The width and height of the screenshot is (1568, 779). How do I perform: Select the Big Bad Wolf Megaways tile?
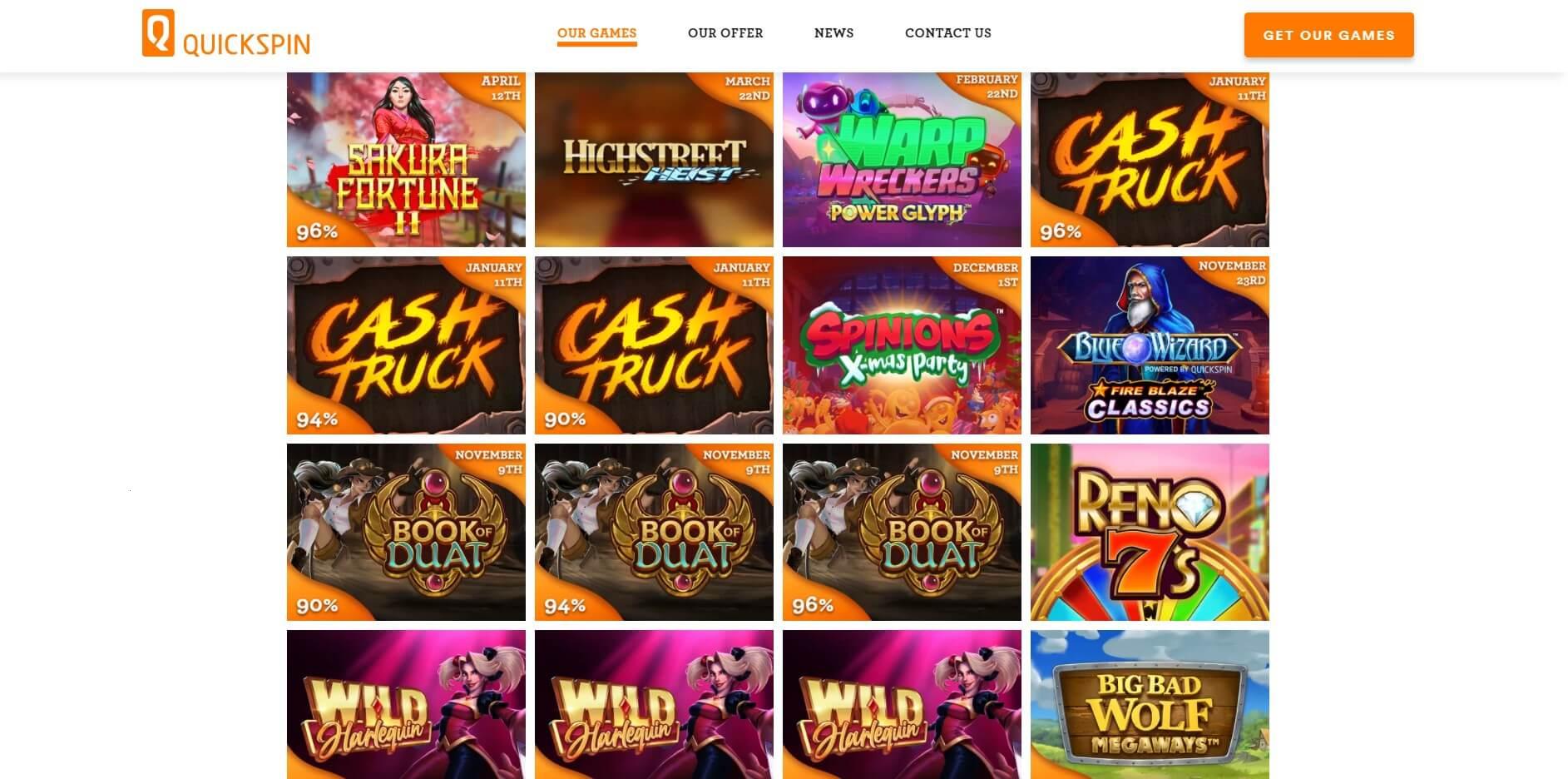pos(1150,704)
